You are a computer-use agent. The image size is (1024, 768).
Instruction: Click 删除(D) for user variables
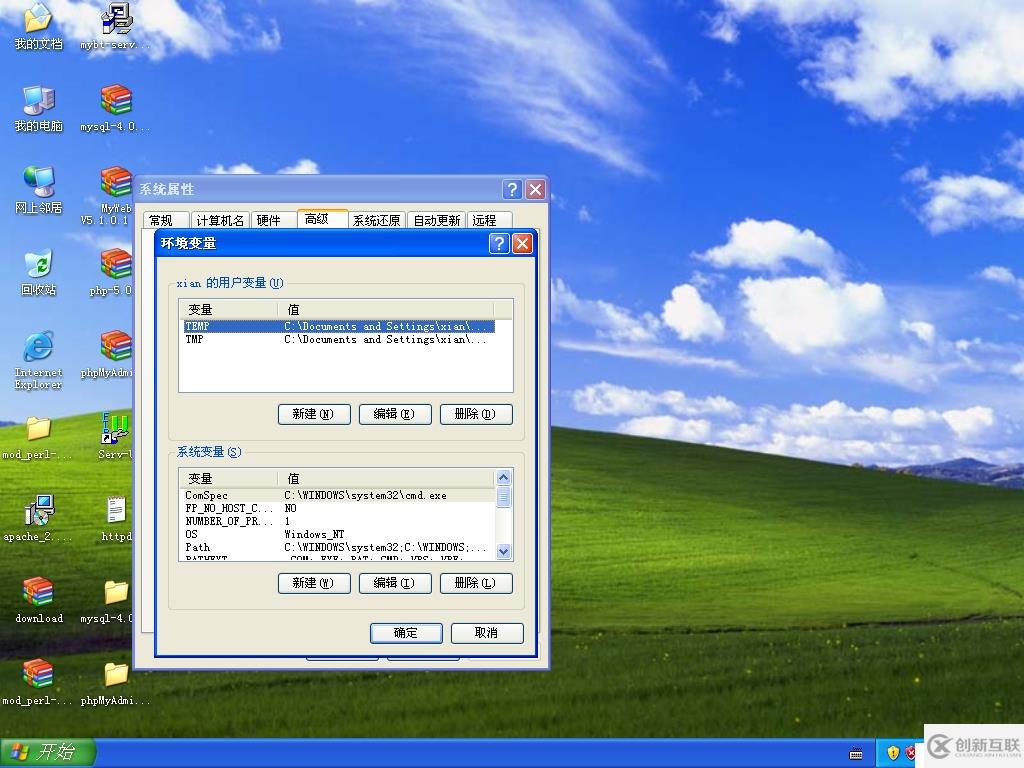(x=476, y=414)
